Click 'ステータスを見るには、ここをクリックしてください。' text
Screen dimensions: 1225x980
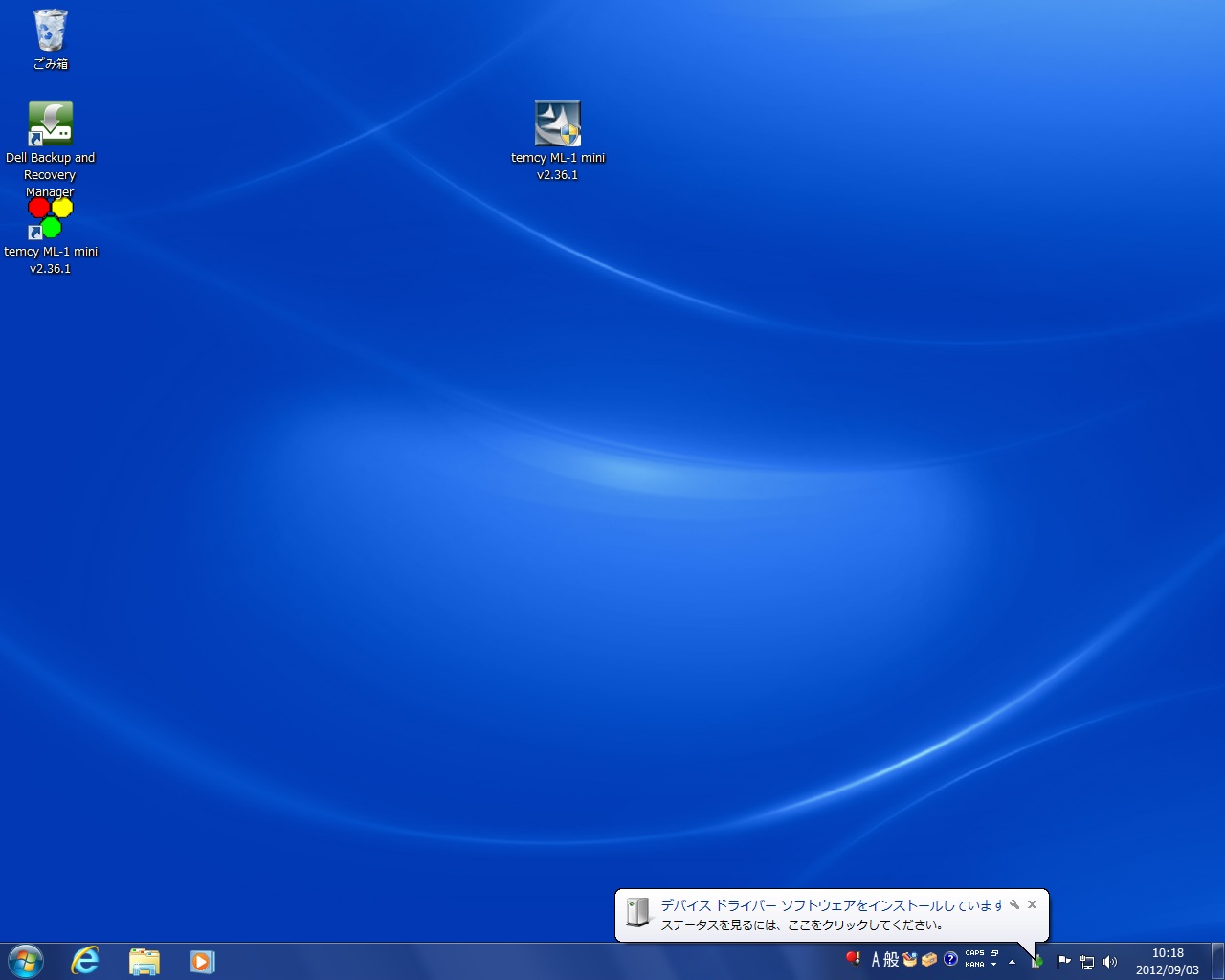(803, 925)
